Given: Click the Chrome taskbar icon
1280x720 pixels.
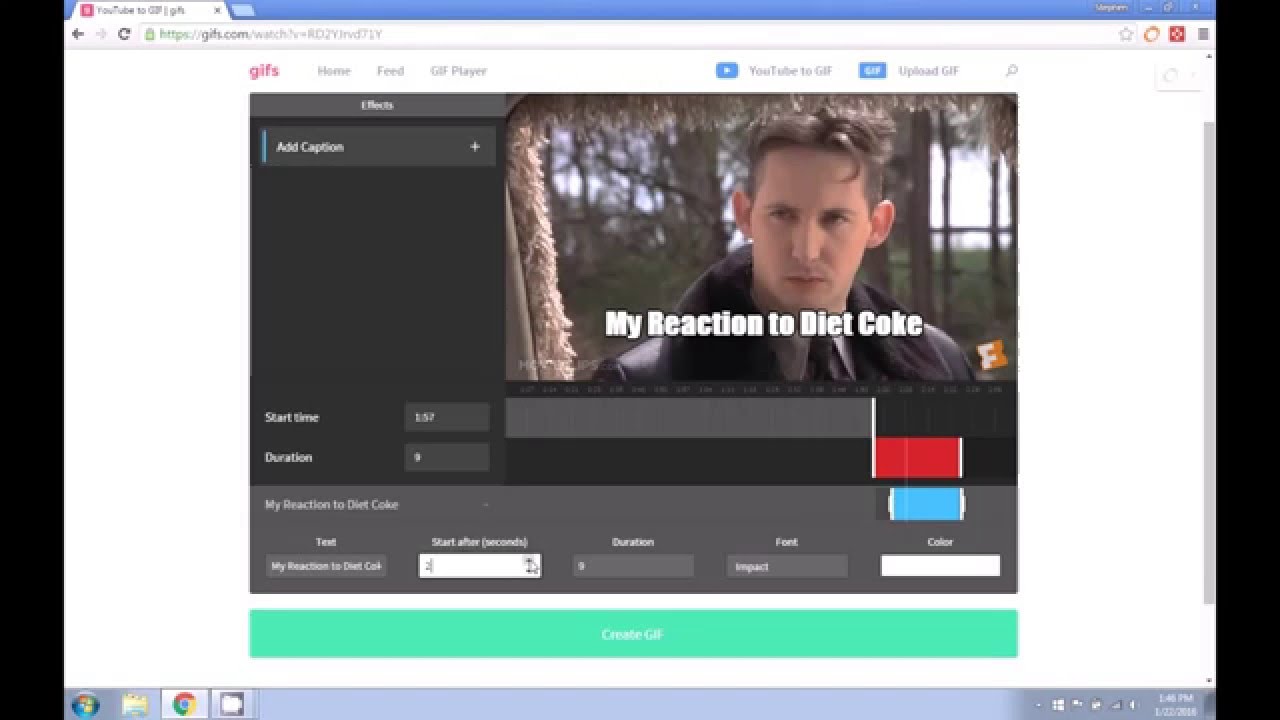Looking at the screenshot, I should click(x=184, y=704).
